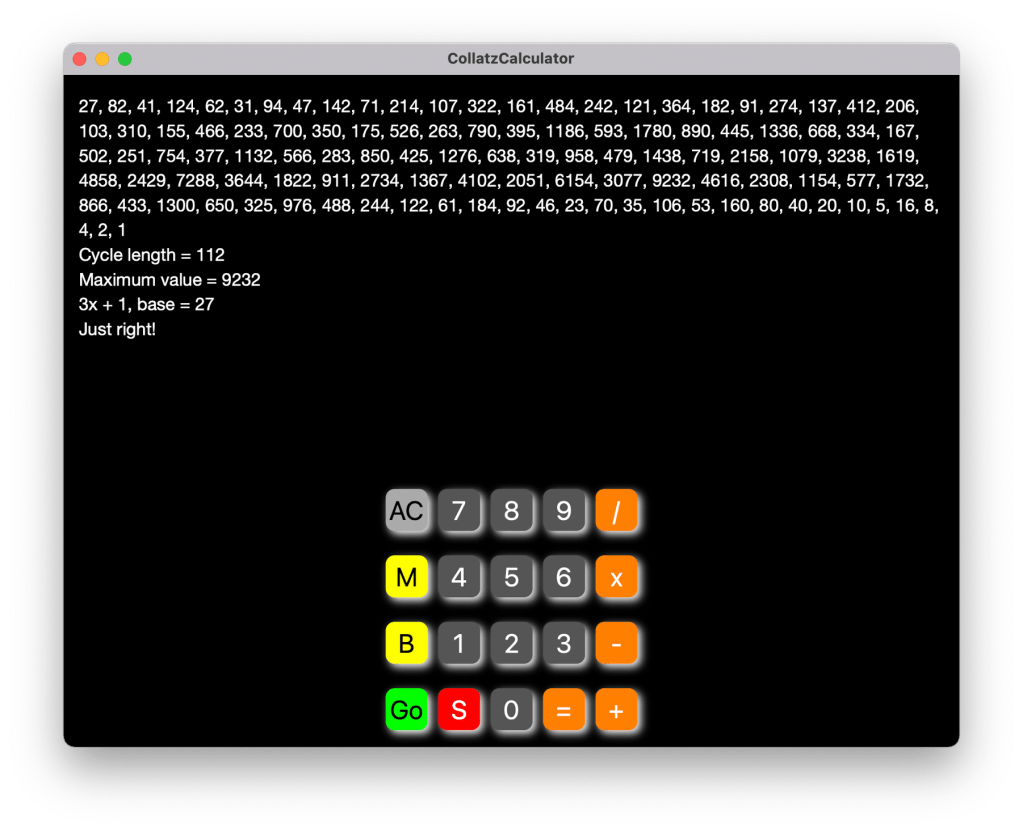The height and width of the screenshot is (831, 1023).
Task: Choose the orange minus operator
Action: [x=617, y=644]
